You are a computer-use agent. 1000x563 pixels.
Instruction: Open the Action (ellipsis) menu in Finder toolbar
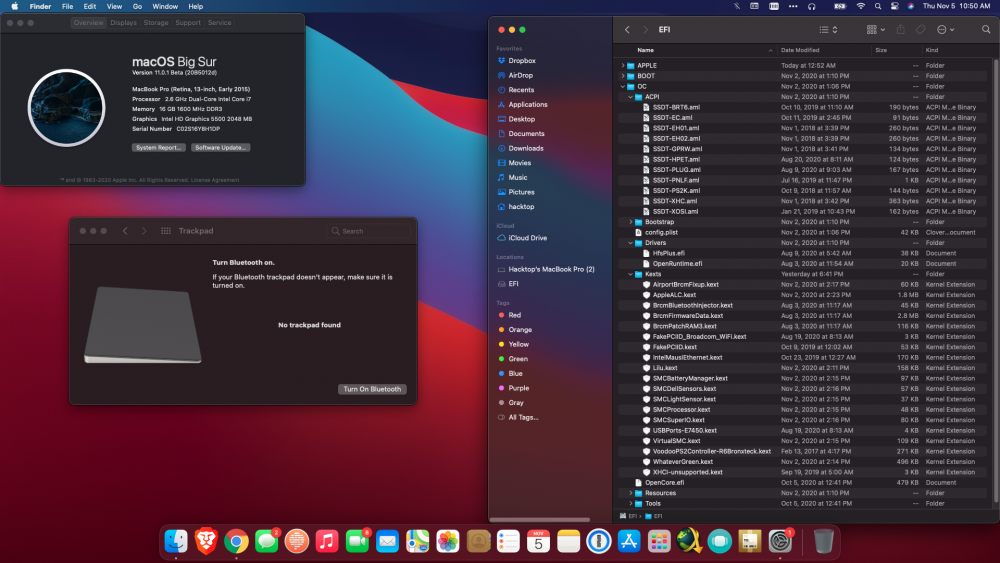pos(945,30)
